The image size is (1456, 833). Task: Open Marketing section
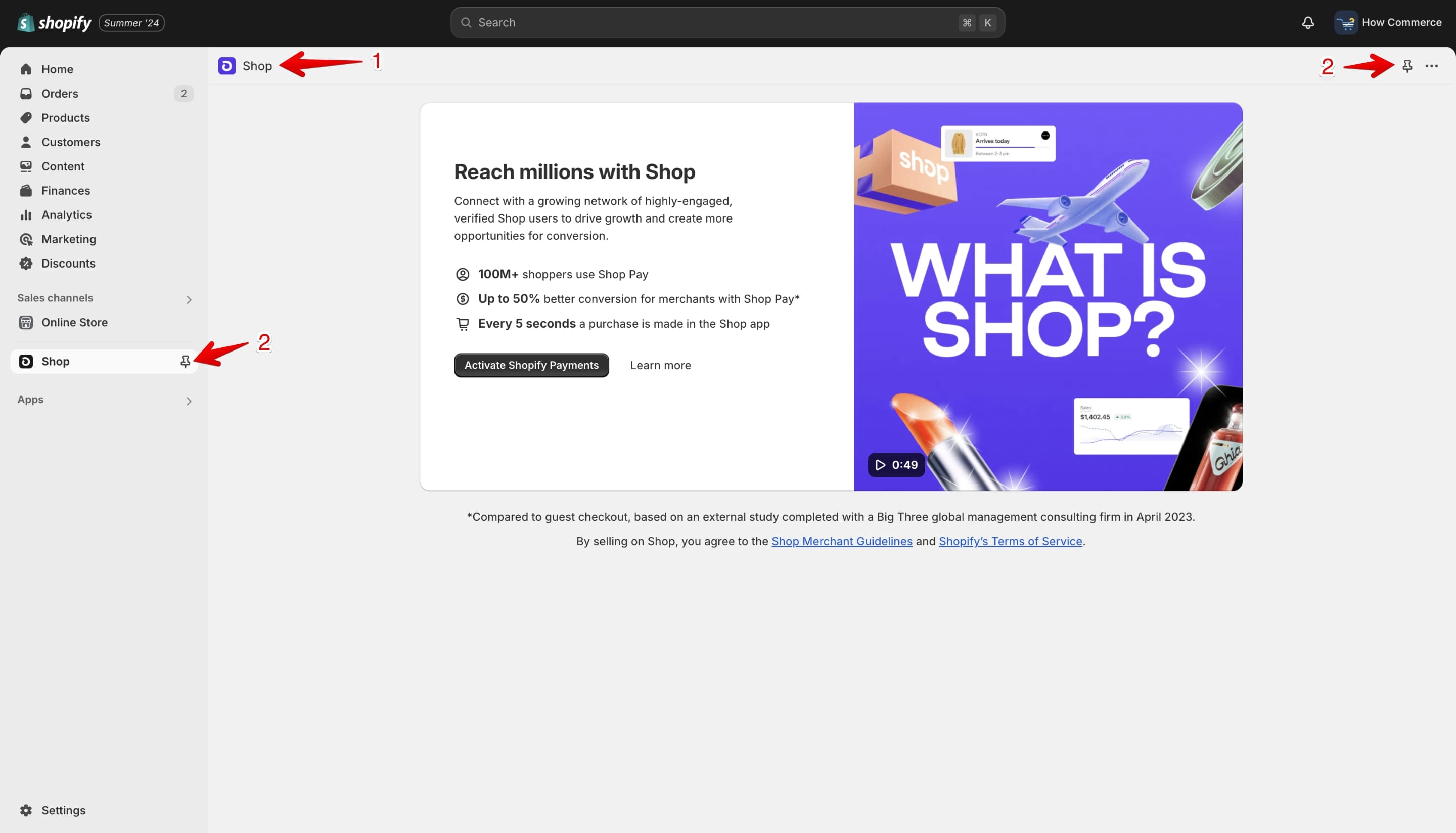[x=104, y=239]
